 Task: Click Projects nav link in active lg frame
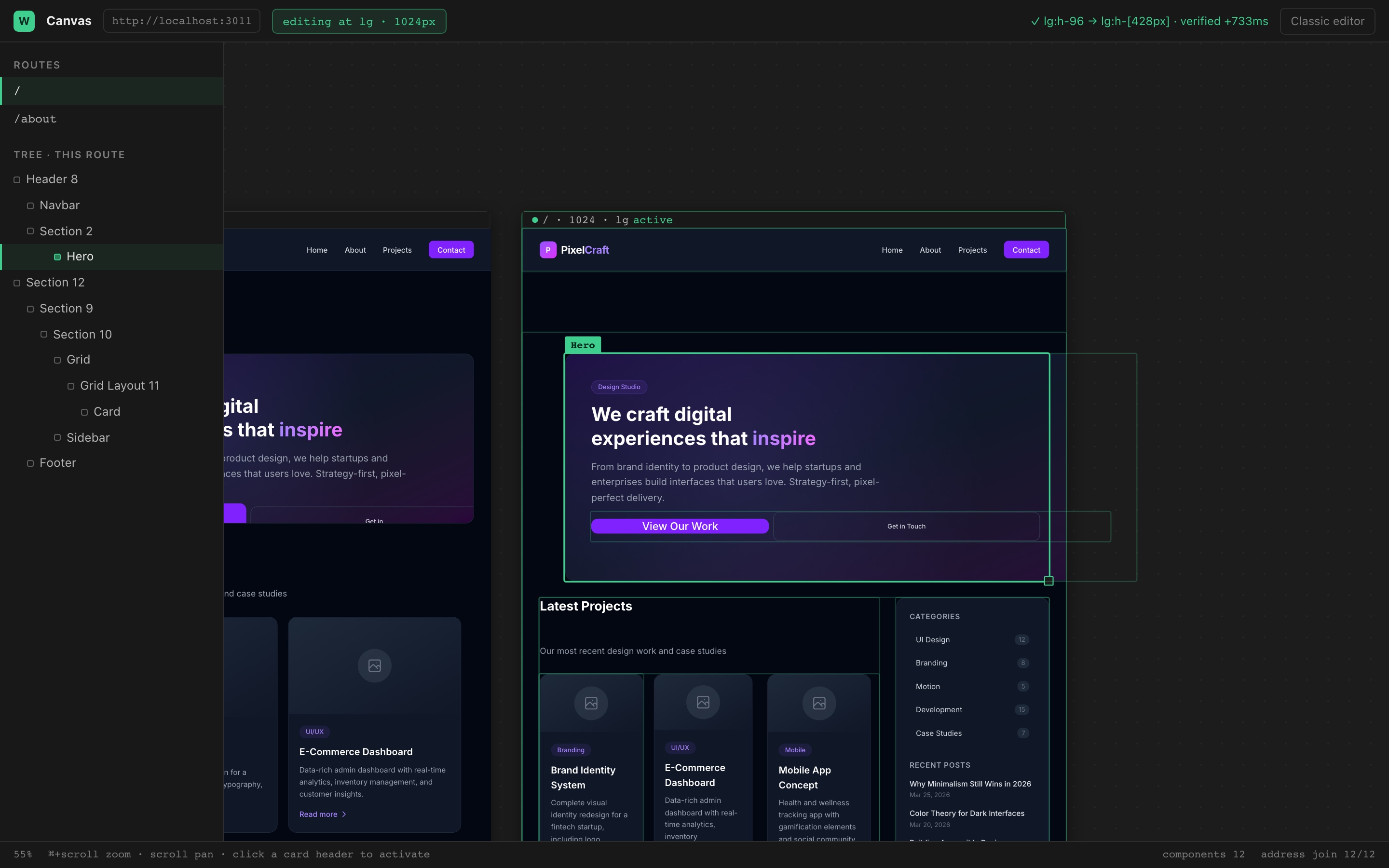click(972, 250)
